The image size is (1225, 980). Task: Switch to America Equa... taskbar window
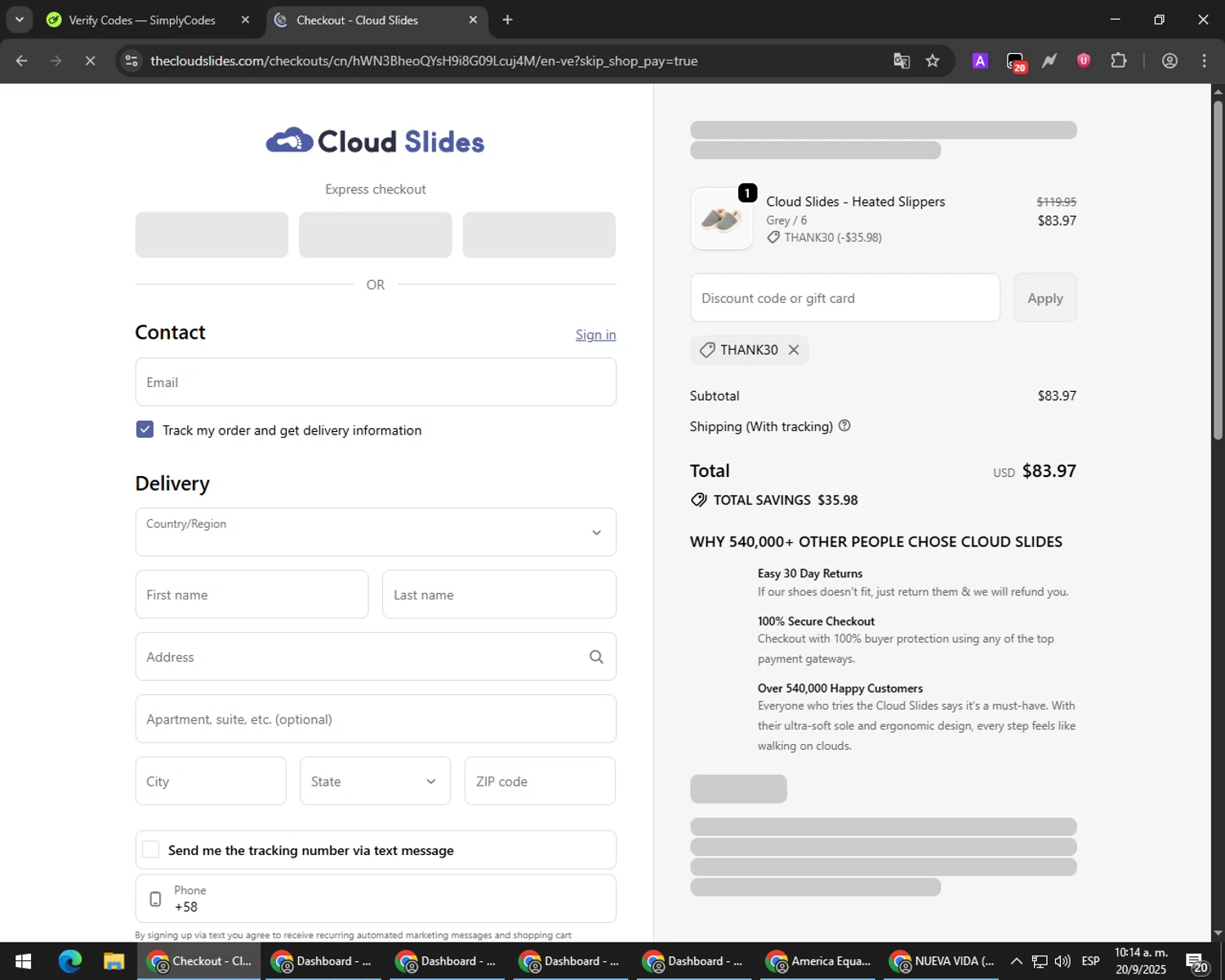[818, 961]
